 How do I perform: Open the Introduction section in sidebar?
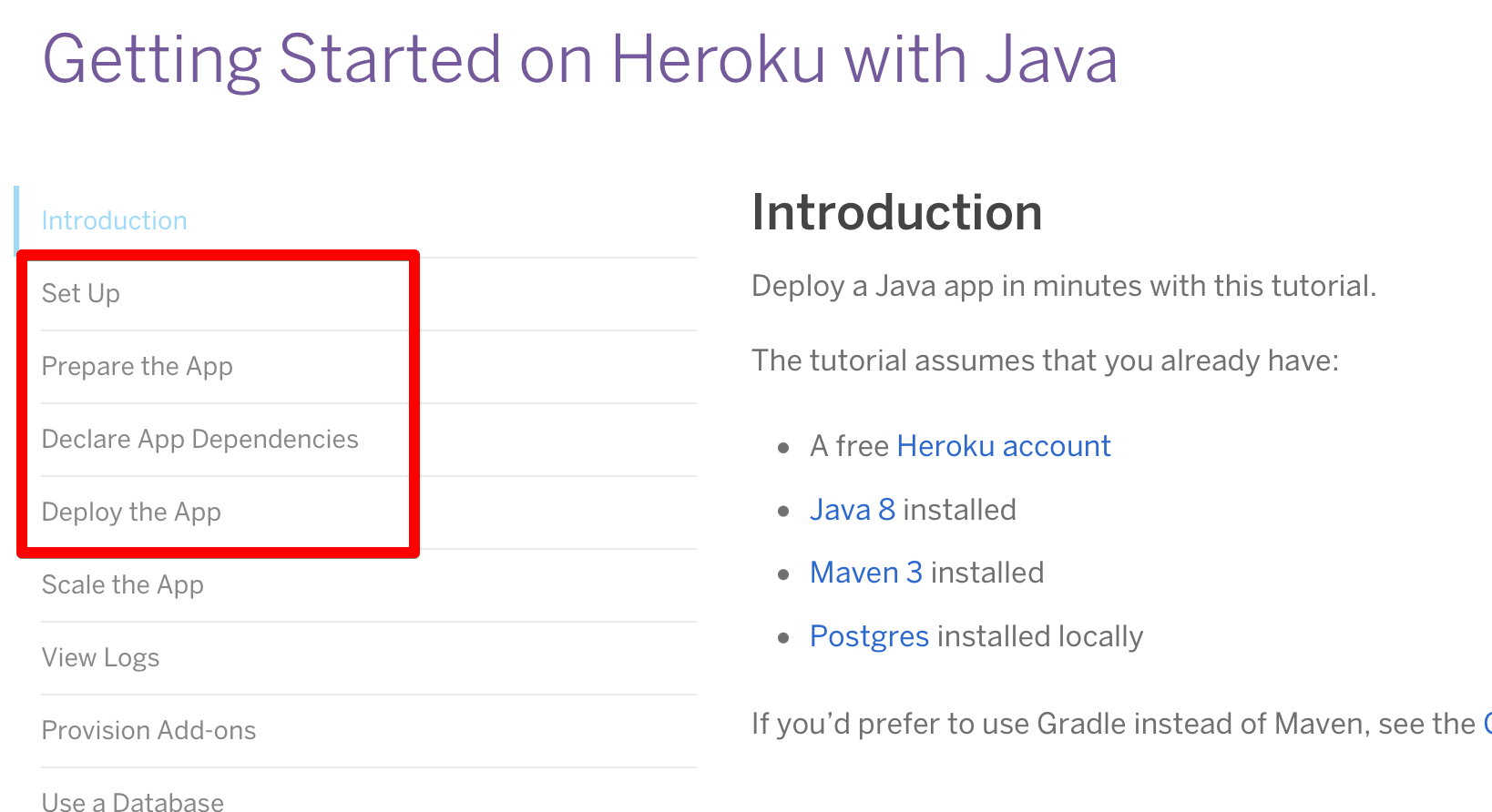(114, 220)
